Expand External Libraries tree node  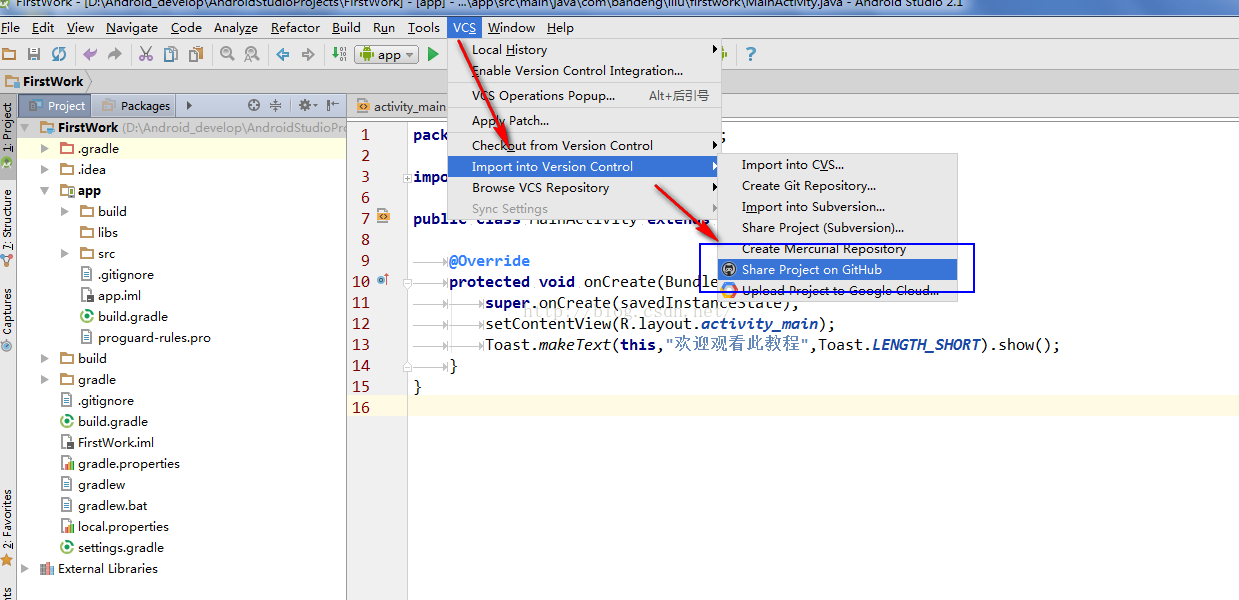(25, 568)
